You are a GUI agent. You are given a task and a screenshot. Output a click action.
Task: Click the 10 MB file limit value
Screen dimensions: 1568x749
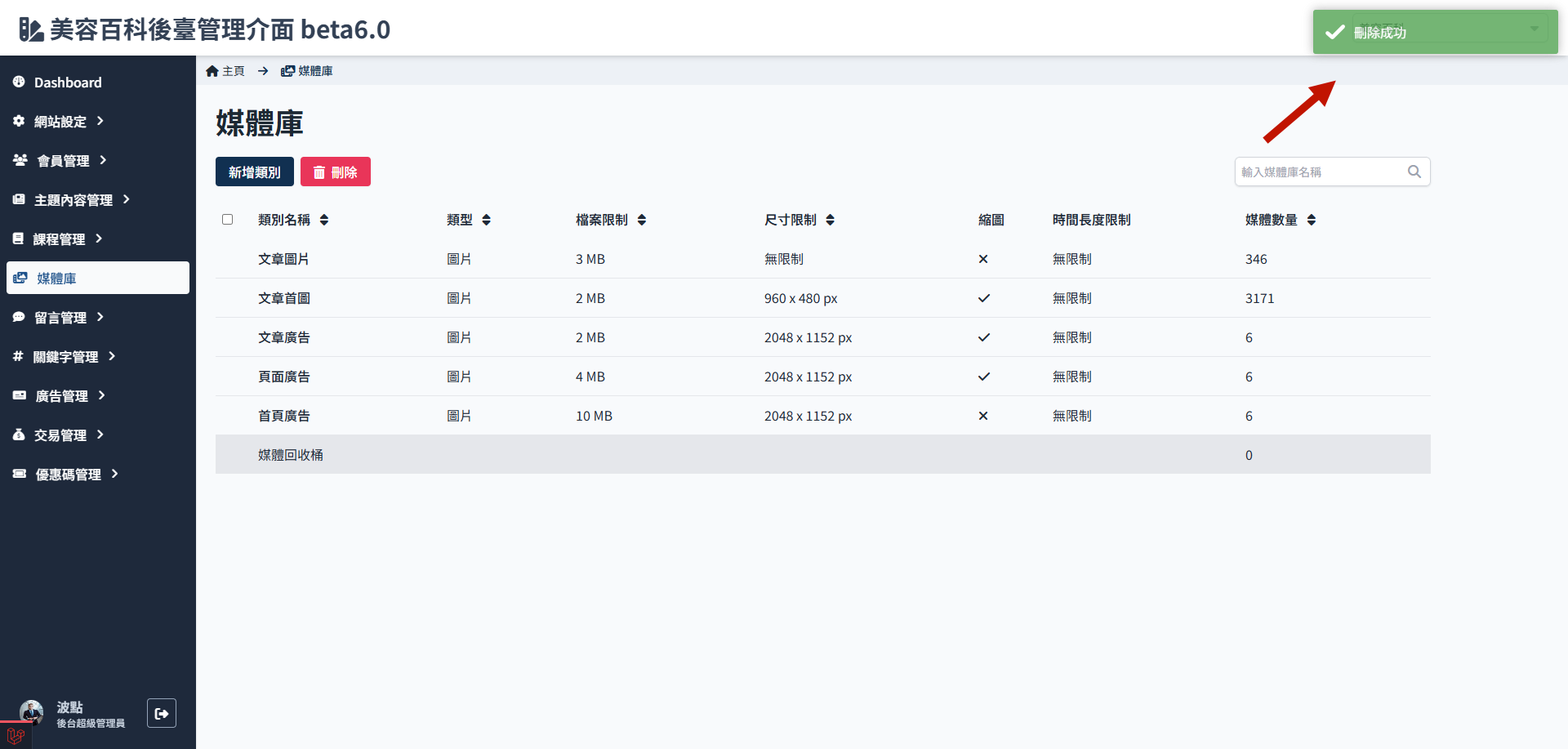594,416
